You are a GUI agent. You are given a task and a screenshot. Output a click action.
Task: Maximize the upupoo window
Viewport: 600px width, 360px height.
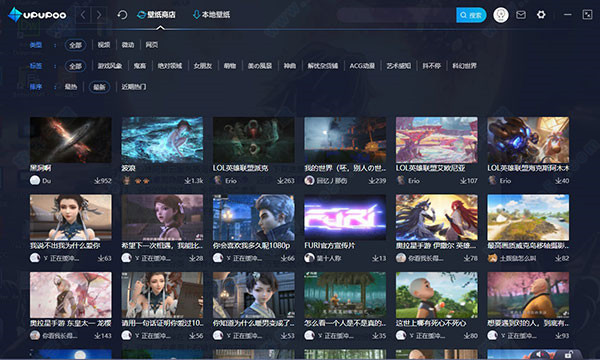click(587, 15)
